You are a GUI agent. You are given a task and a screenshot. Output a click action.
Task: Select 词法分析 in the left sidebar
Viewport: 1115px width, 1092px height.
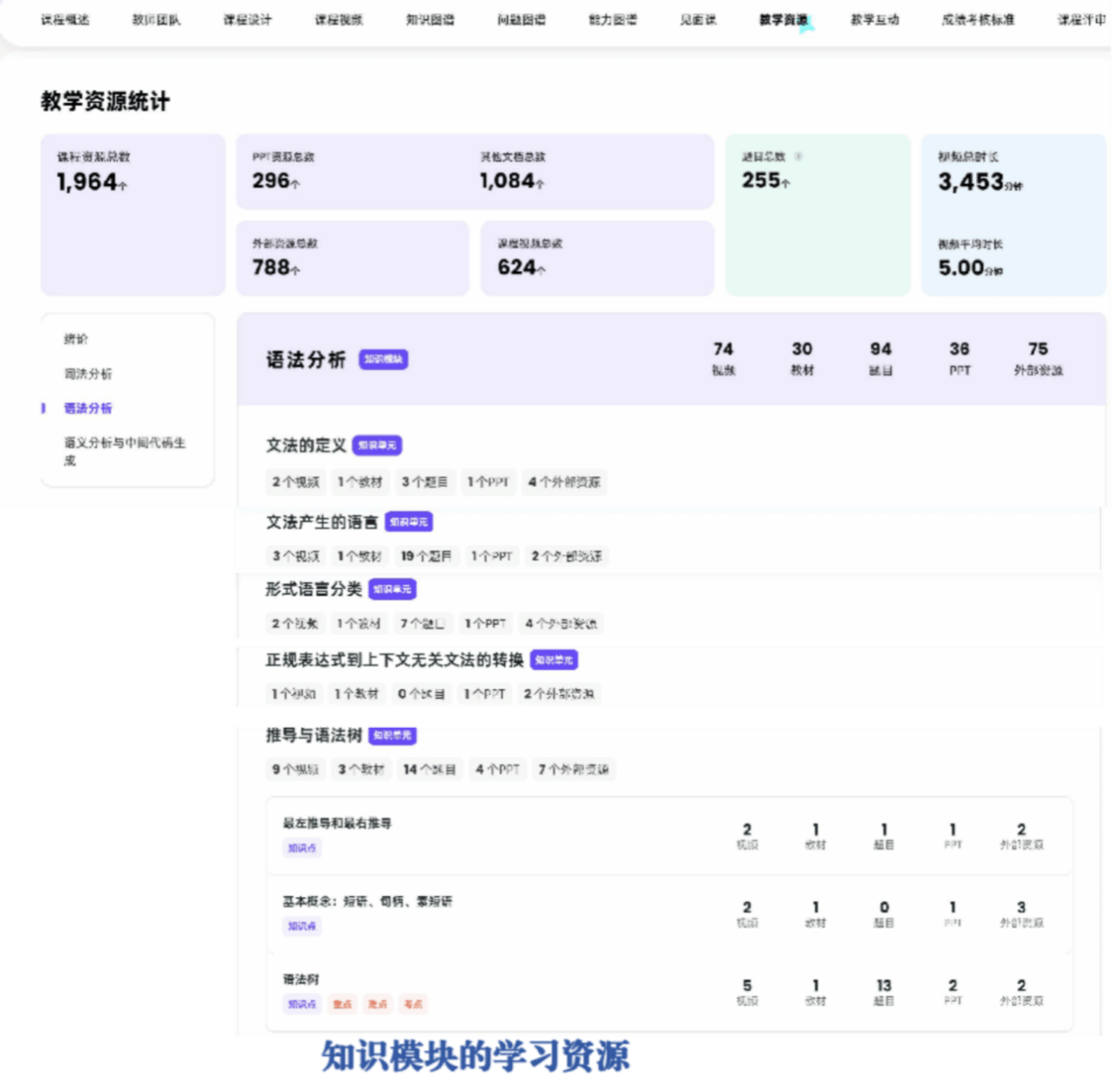coord(88,374)
